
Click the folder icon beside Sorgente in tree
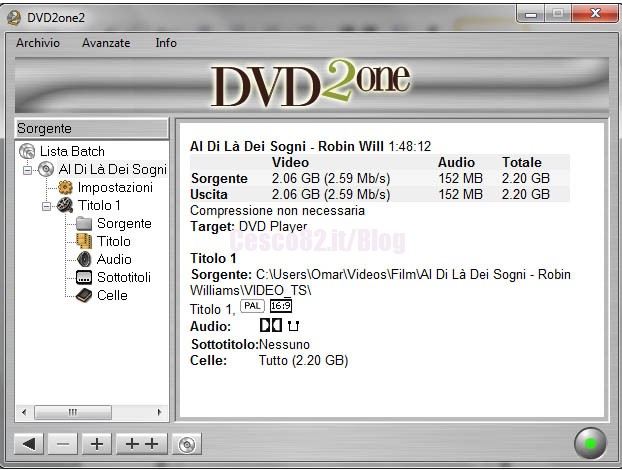click(84, 223)
